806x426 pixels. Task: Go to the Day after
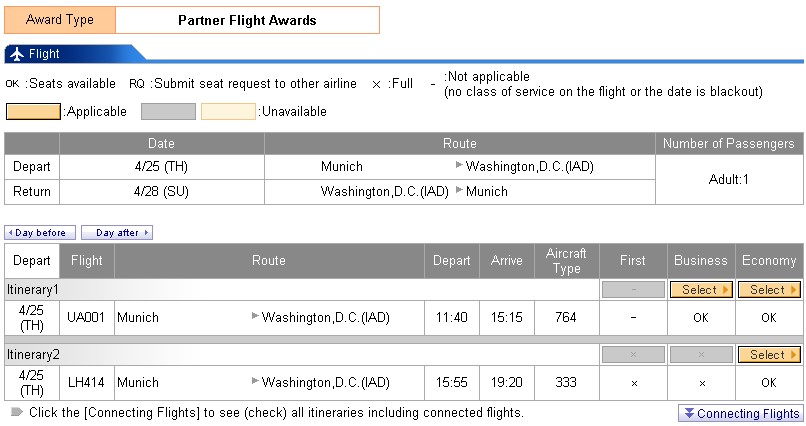[117, 233]
